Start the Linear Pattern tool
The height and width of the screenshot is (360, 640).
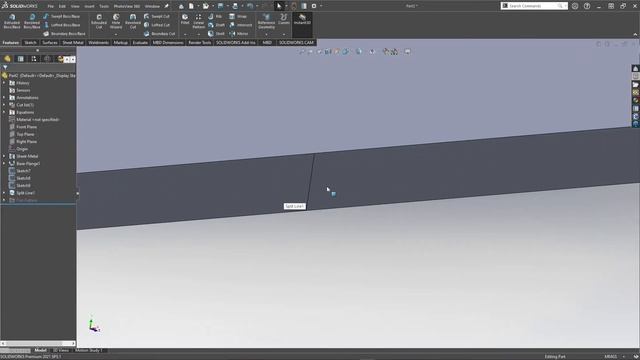click(x=198, y=21)
